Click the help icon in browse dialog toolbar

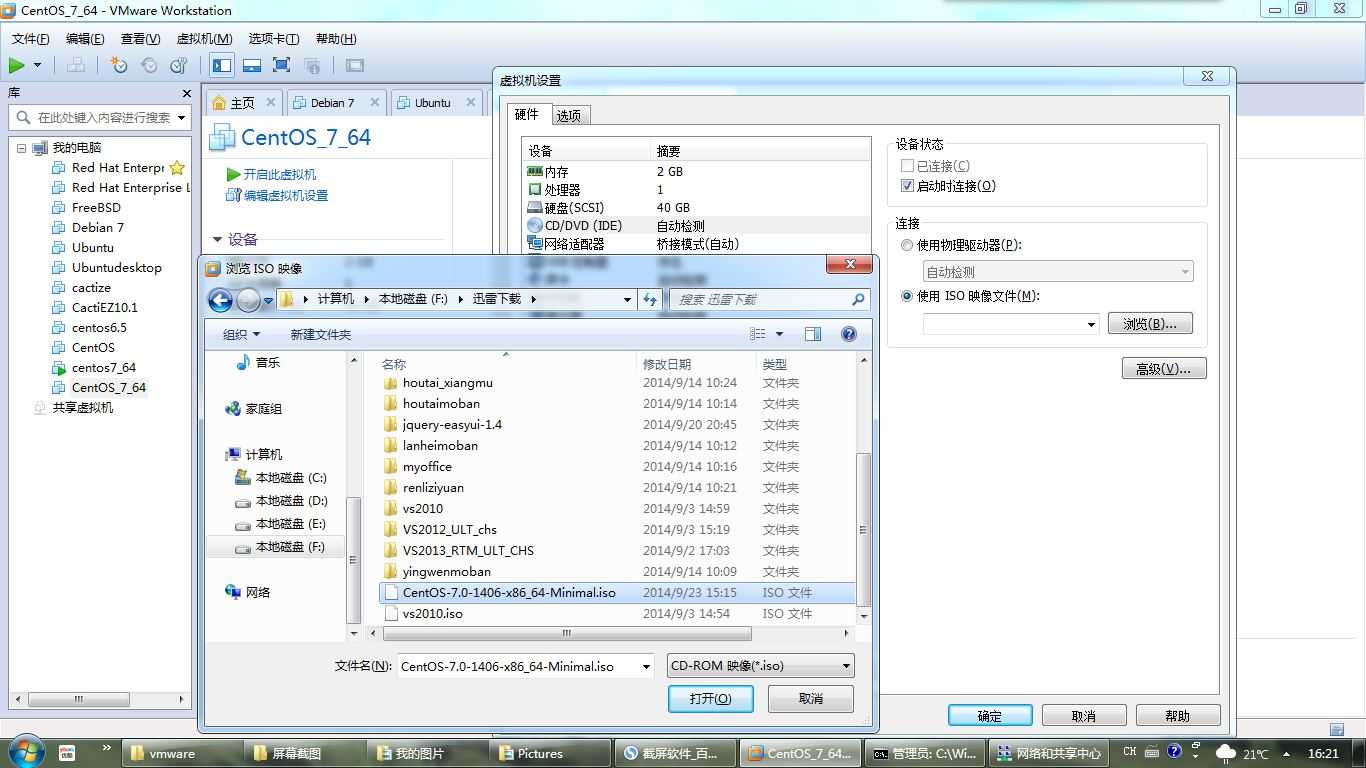tap(849, 334)
